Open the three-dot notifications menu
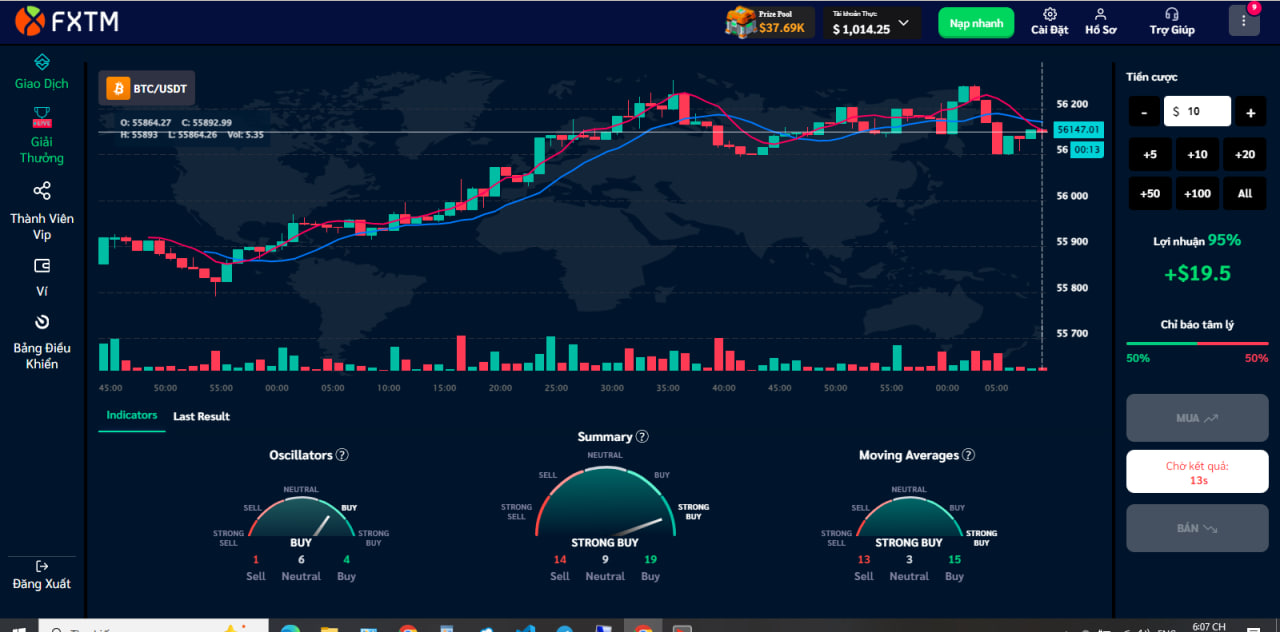Viewport: 1280px width, 632px height. [1244, 21]
